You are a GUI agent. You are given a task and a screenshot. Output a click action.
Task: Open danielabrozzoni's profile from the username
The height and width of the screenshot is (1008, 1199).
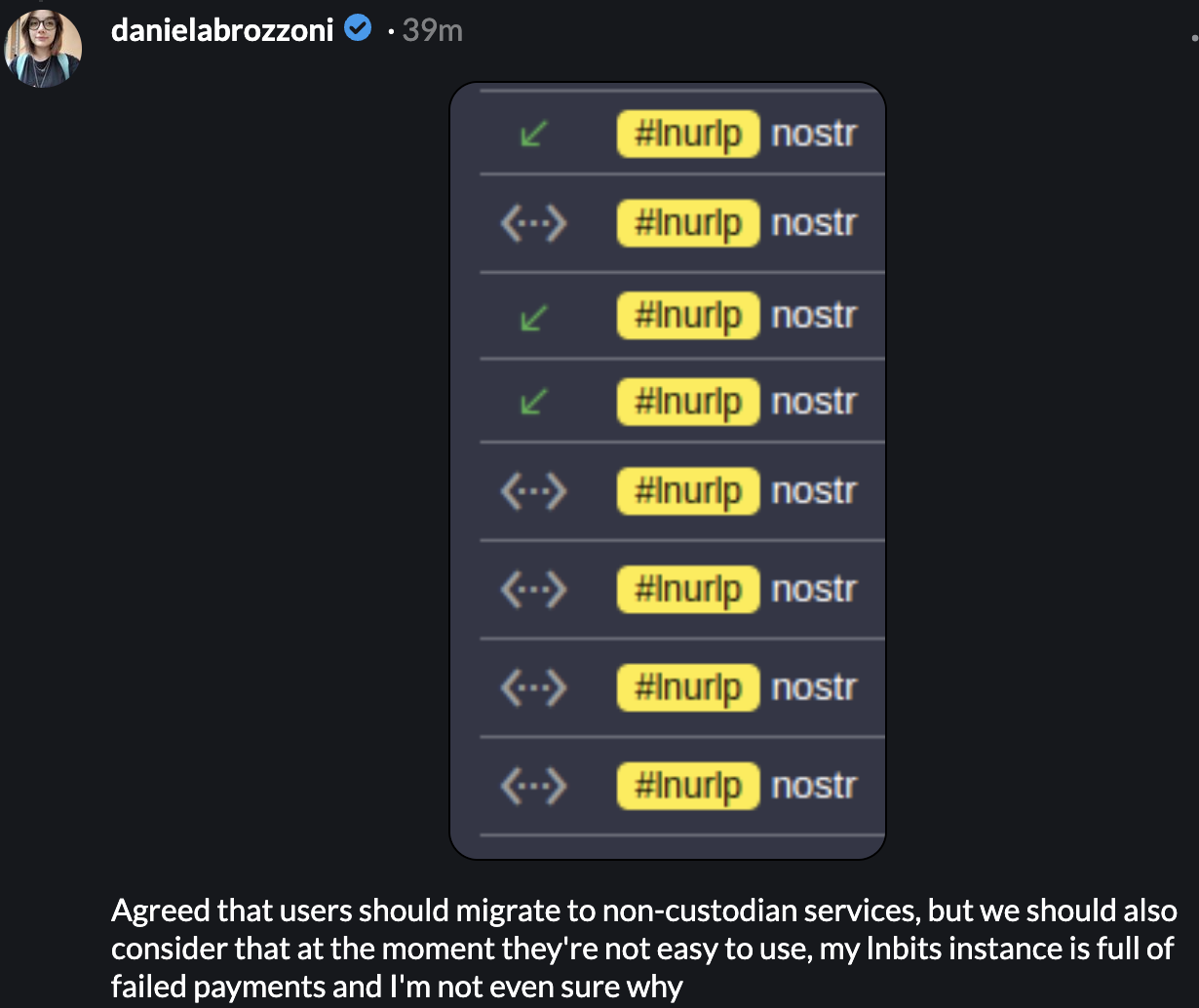223,28
